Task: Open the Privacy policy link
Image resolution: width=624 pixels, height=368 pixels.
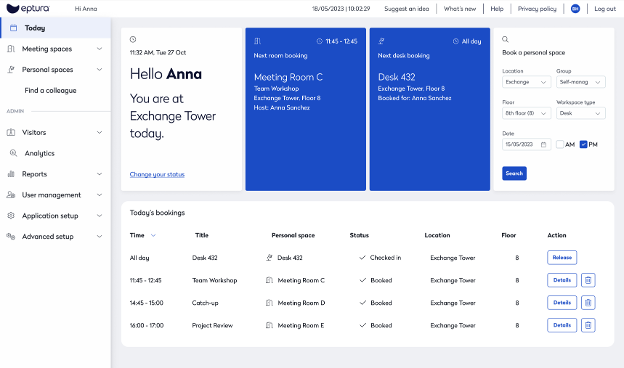Action: pos(537,9)
